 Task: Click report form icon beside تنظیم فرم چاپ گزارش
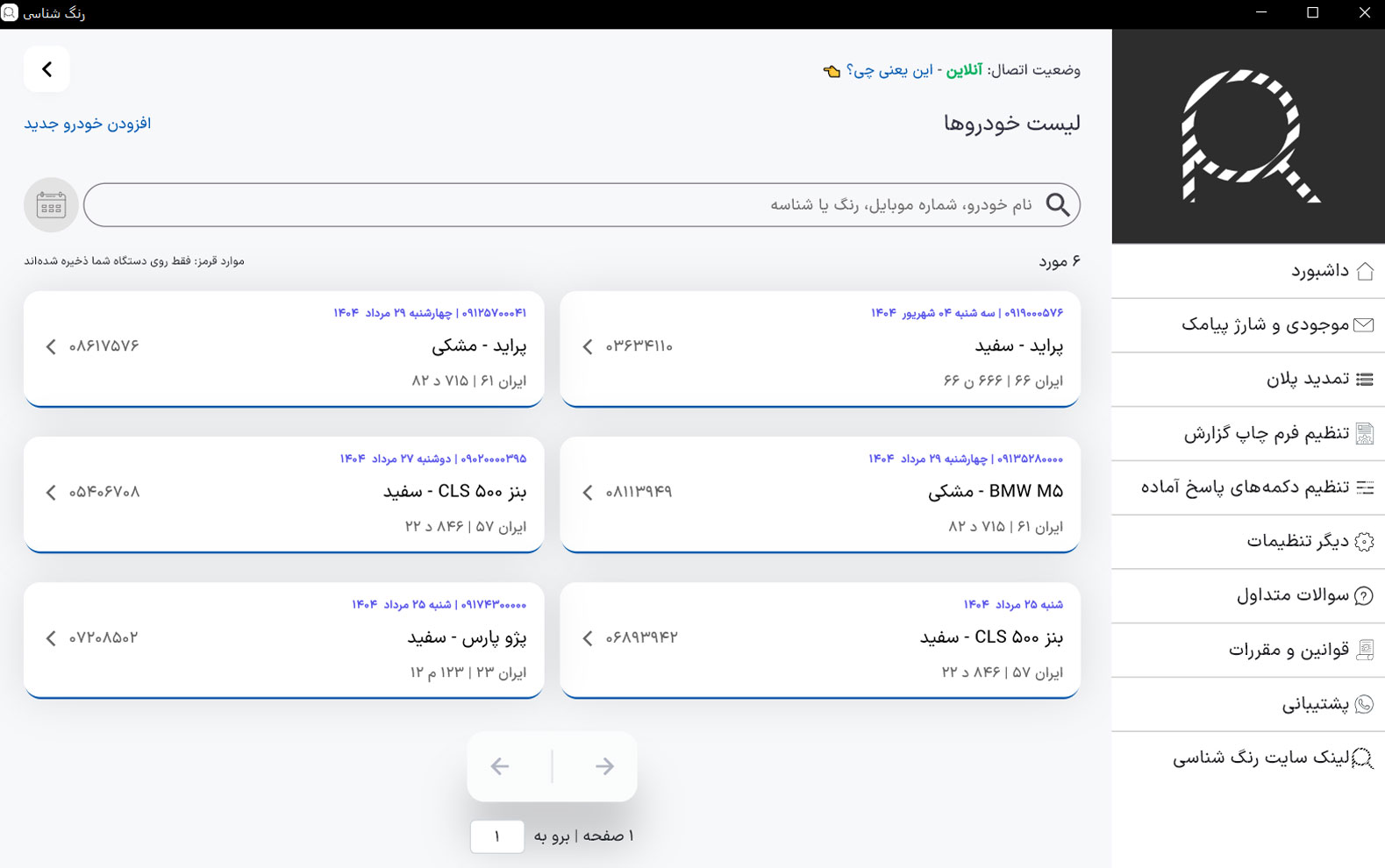1364,433
